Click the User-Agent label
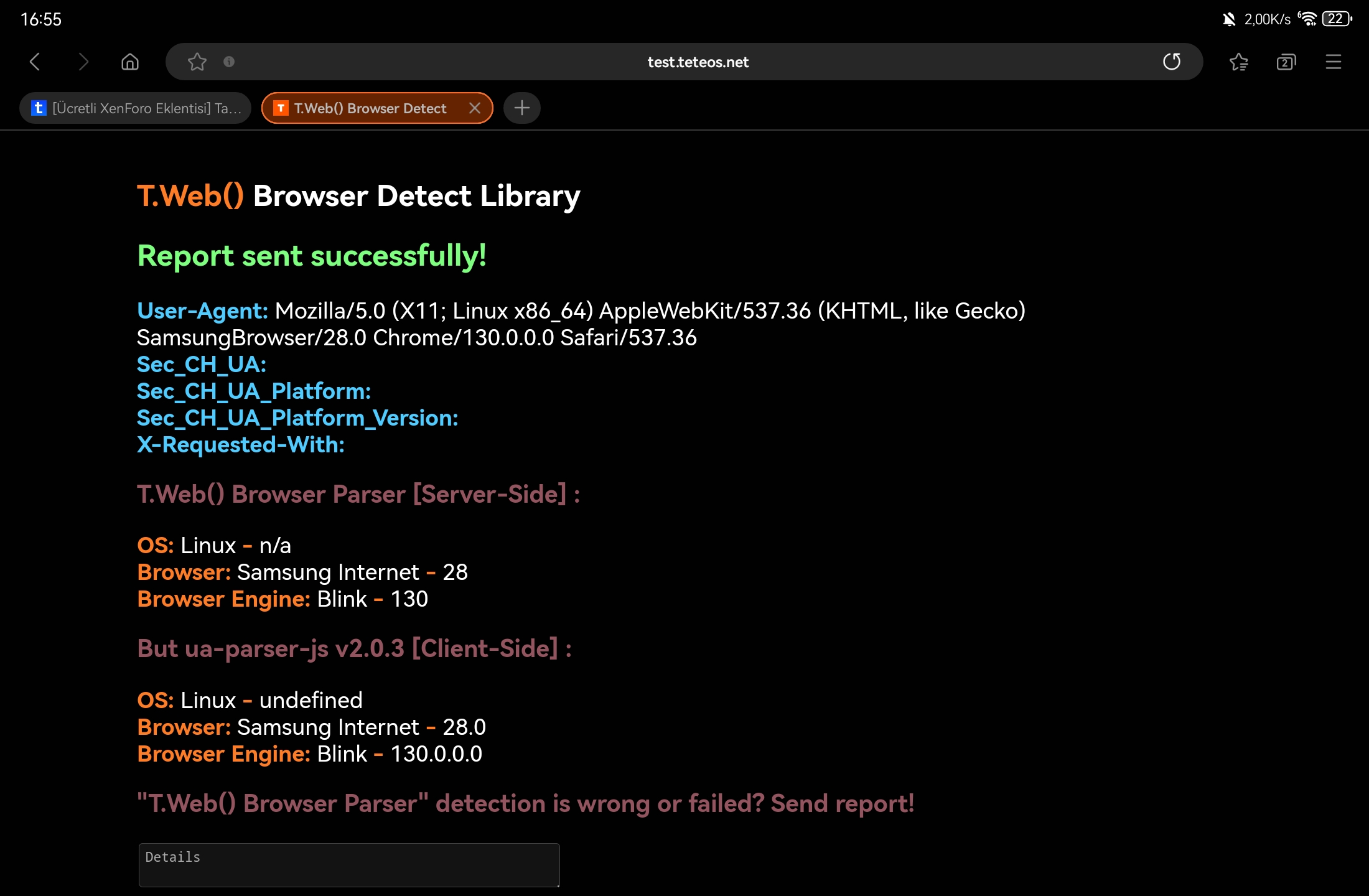Image resolution: width=1369 pixels, height=896 pixels. point(202,310)
